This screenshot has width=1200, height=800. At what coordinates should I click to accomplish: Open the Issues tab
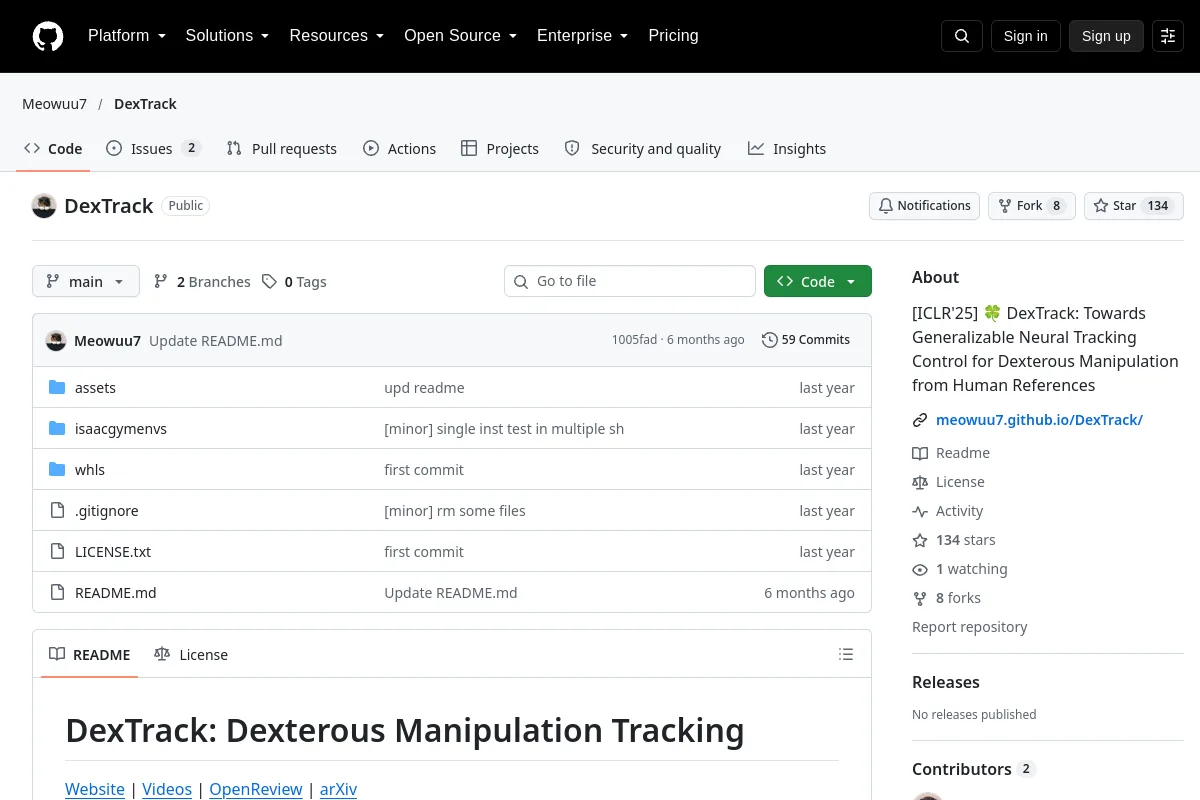153,149
